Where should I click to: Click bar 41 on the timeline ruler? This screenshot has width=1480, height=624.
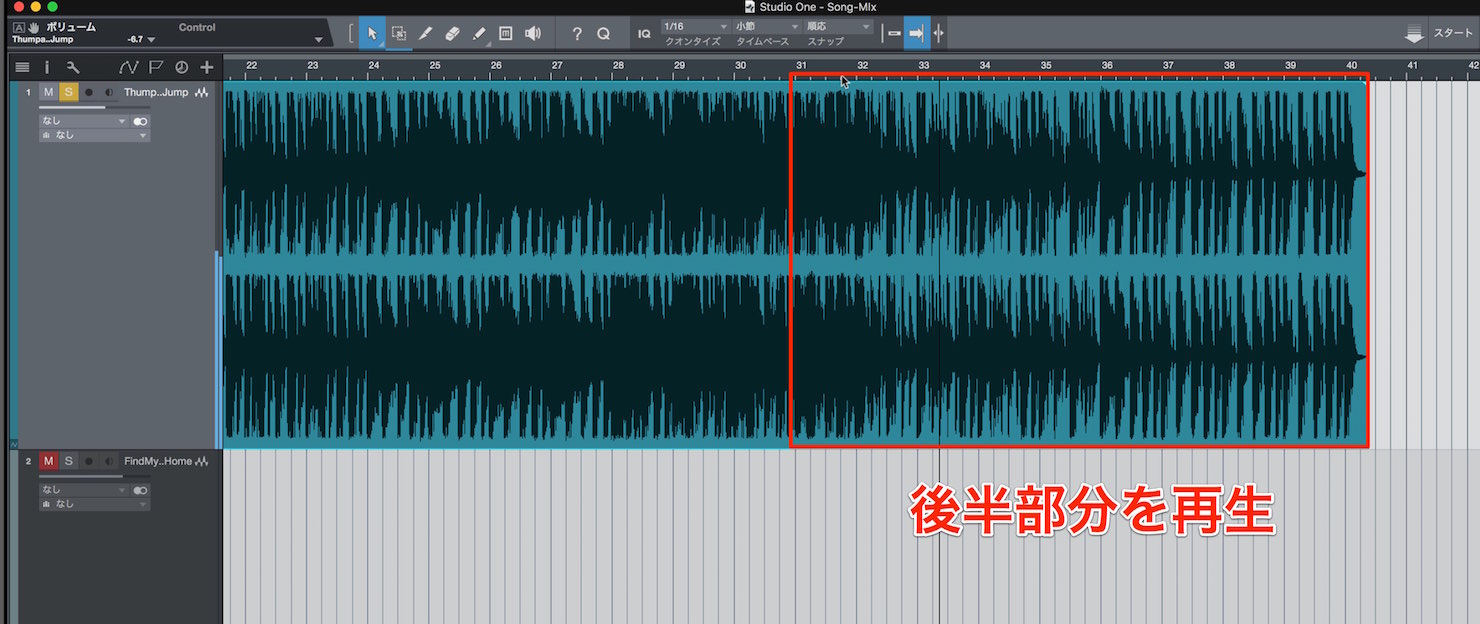coord(1412,65)
